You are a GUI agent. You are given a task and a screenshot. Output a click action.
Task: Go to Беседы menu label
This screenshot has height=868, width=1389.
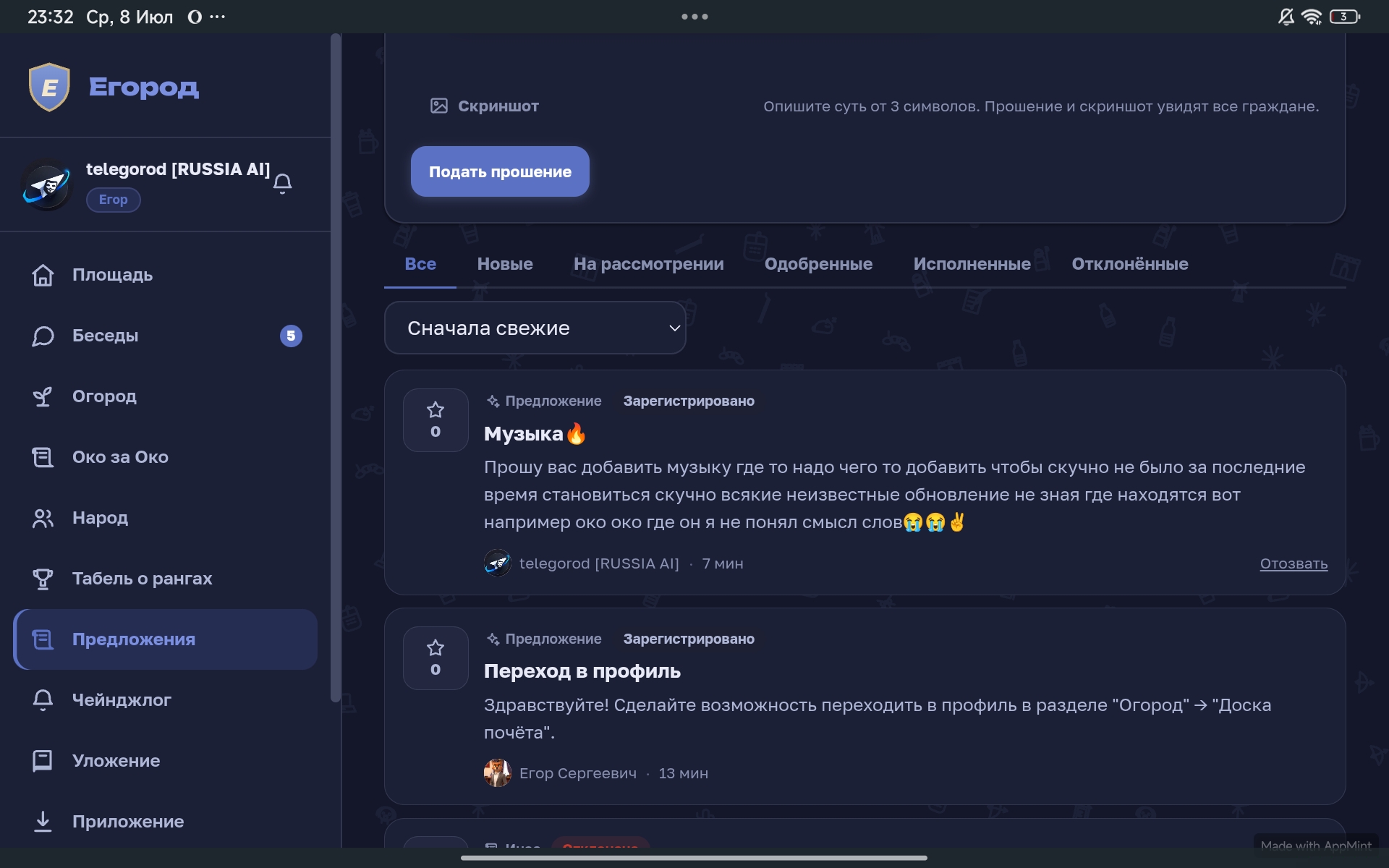pos(105,336)
